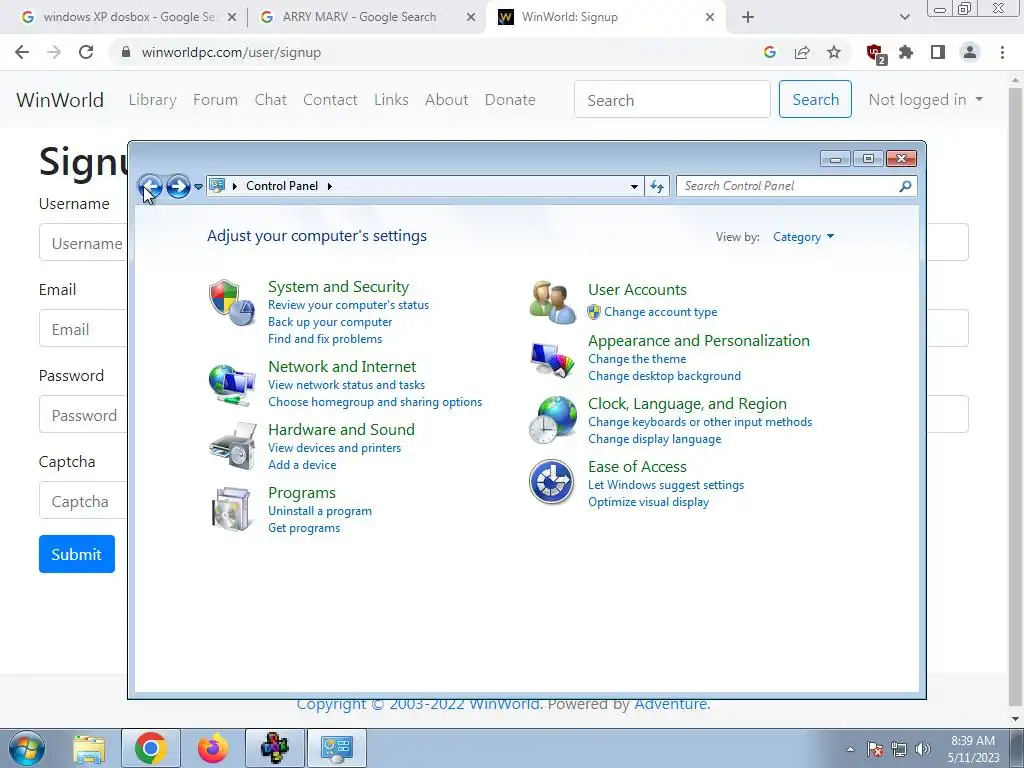Open the uBlock extension icon
The width and height of the screenshot is (1024, 768).
point(875,54)
